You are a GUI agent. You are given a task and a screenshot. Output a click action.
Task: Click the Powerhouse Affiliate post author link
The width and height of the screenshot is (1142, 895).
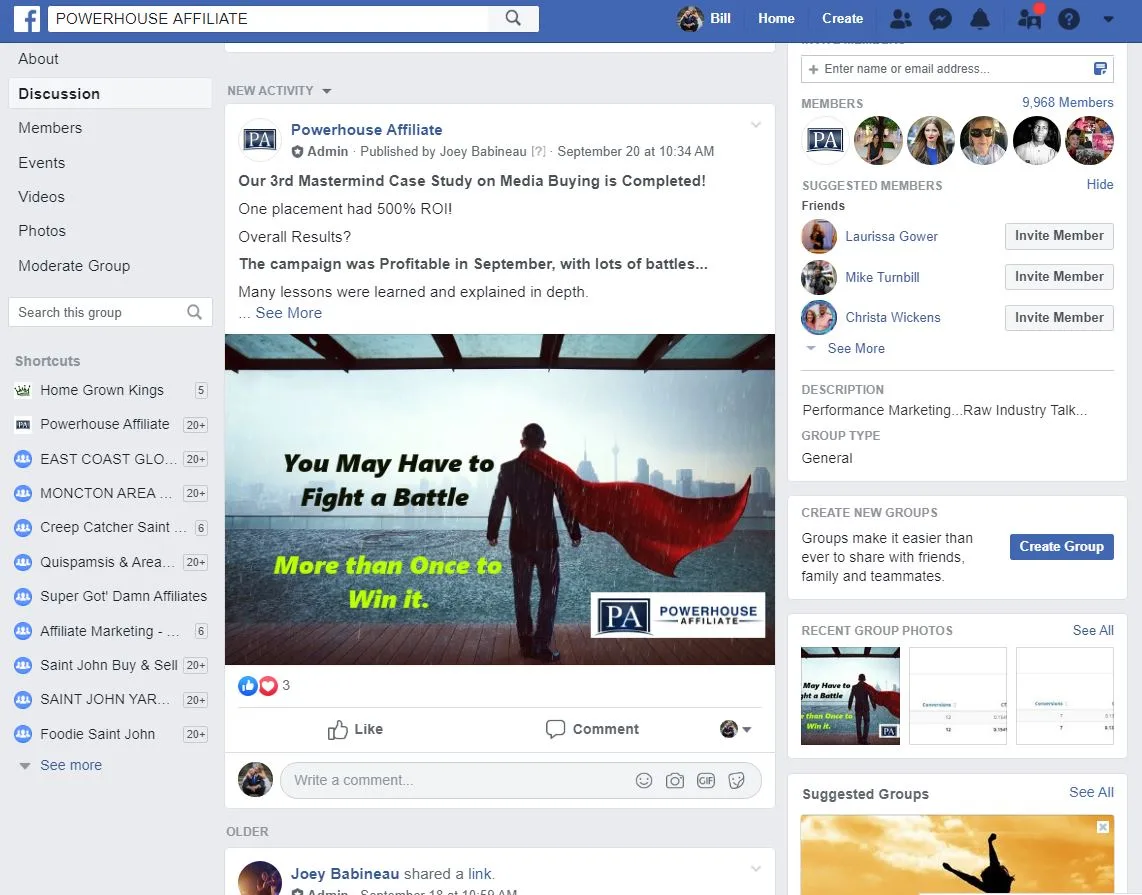366,130
